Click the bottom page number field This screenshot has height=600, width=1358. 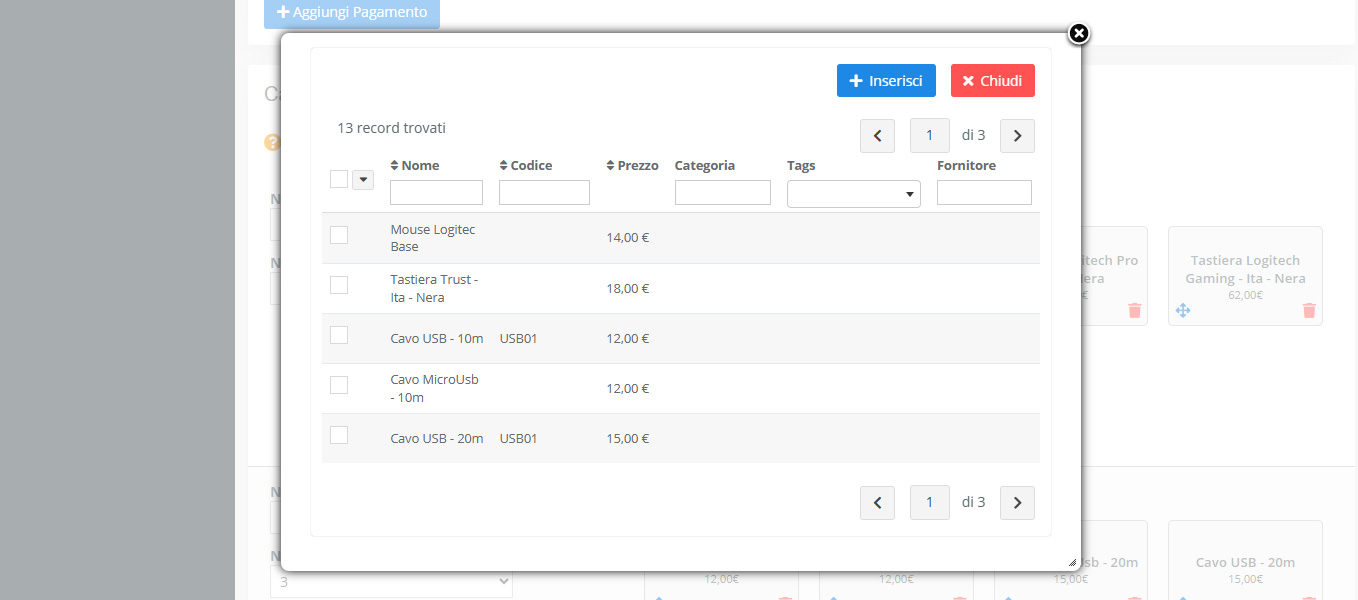coord(930,503)
